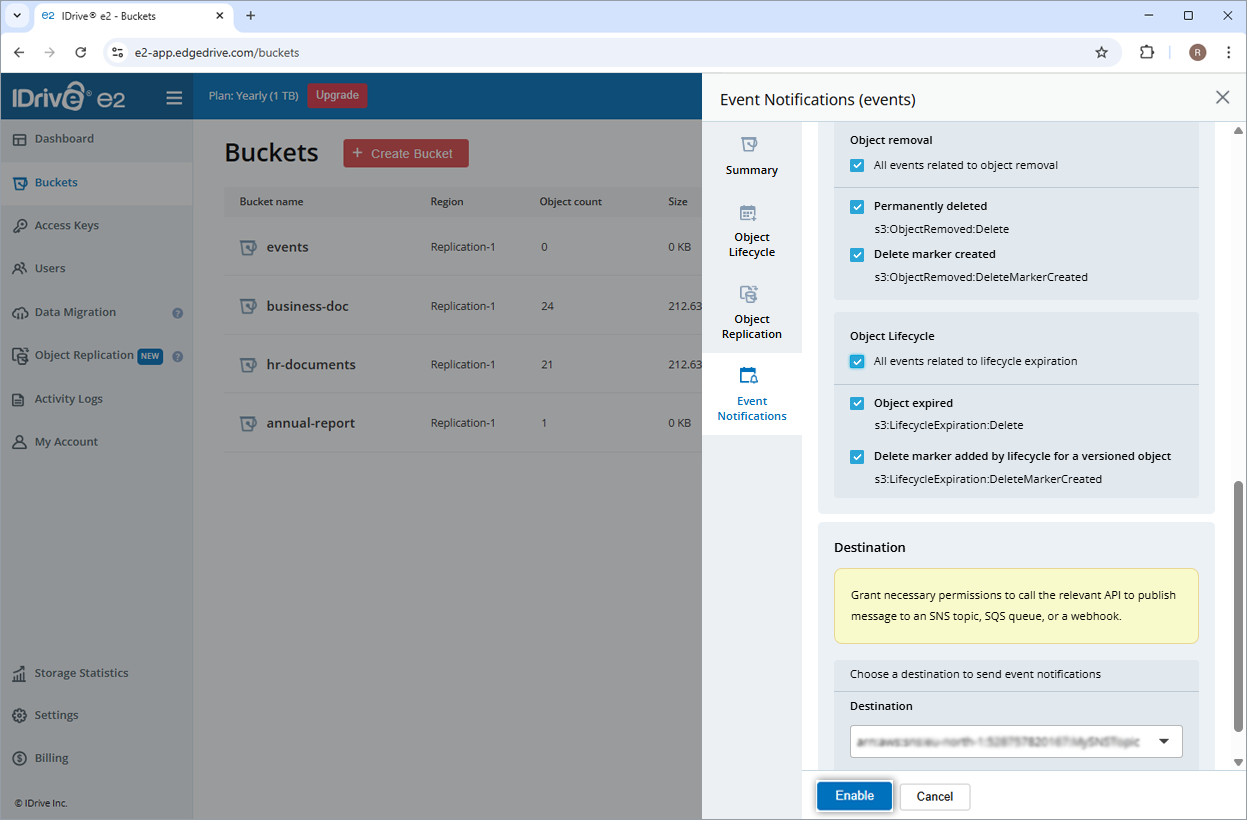Viewport: 1247px width, 820px height.
Task: Click the panel's vertical scrollbar thumb
Action: pyautogui.click(x=1239, y=605)
